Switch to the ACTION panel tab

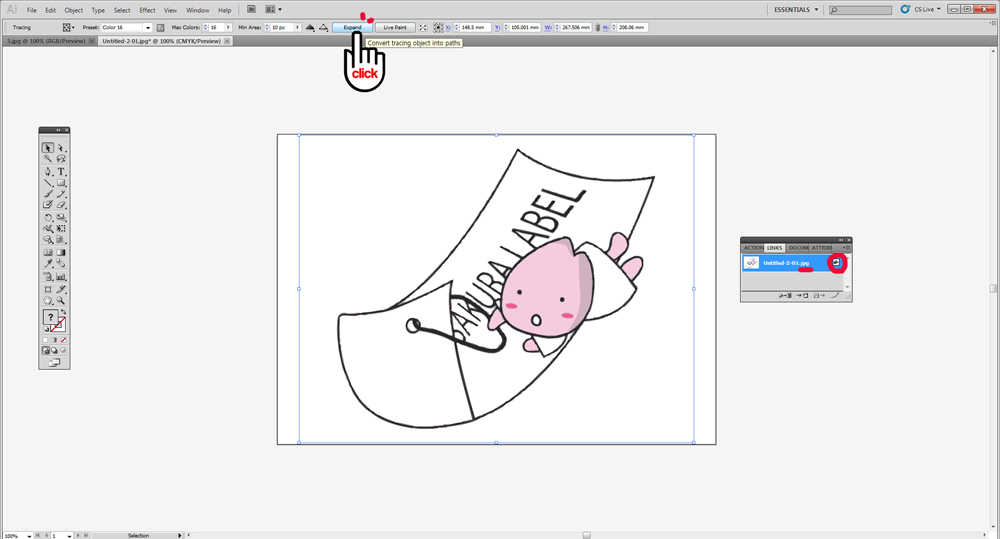753,247
